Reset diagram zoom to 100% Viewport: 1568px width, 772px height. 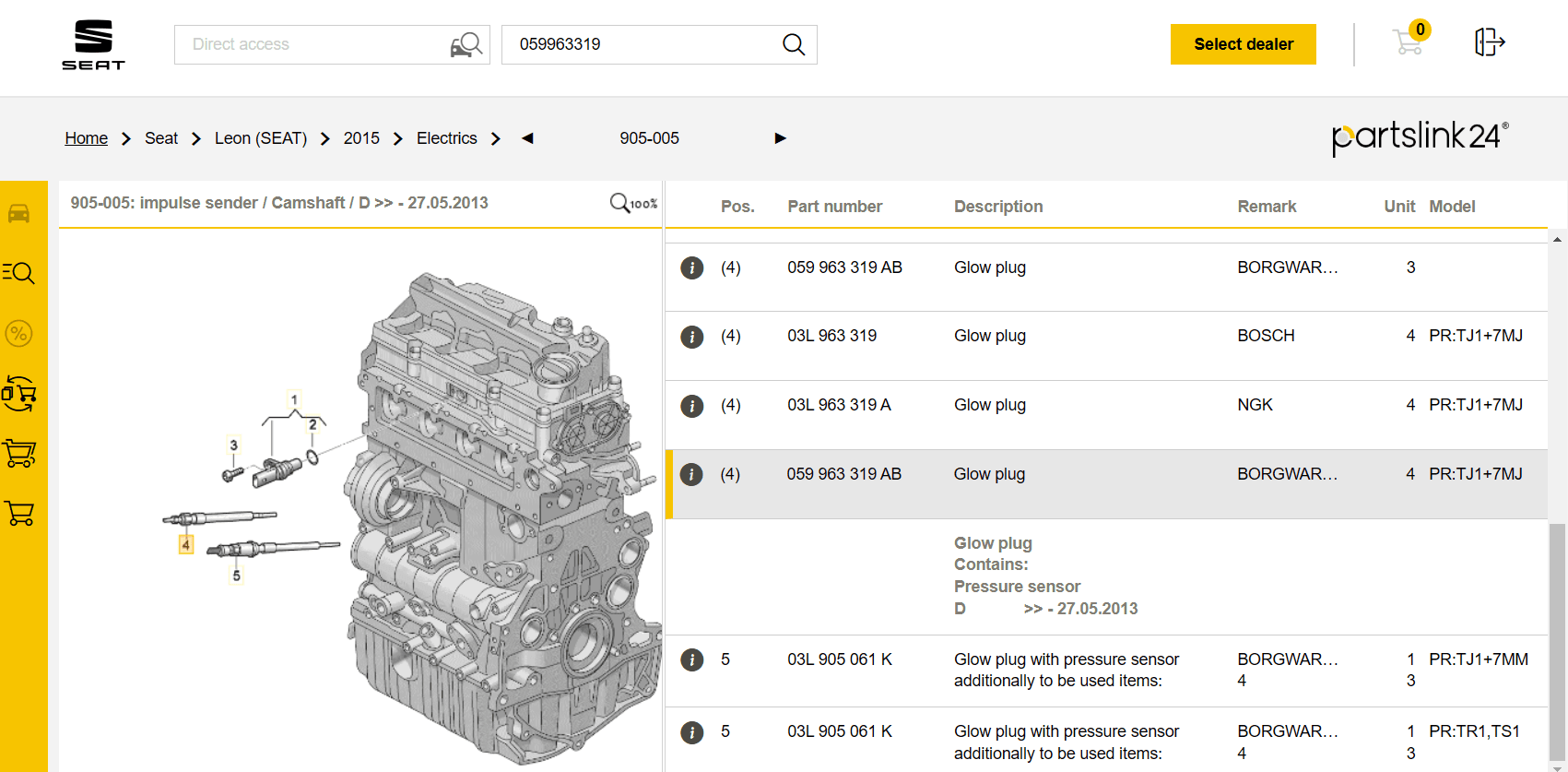[x=633, y=203]
